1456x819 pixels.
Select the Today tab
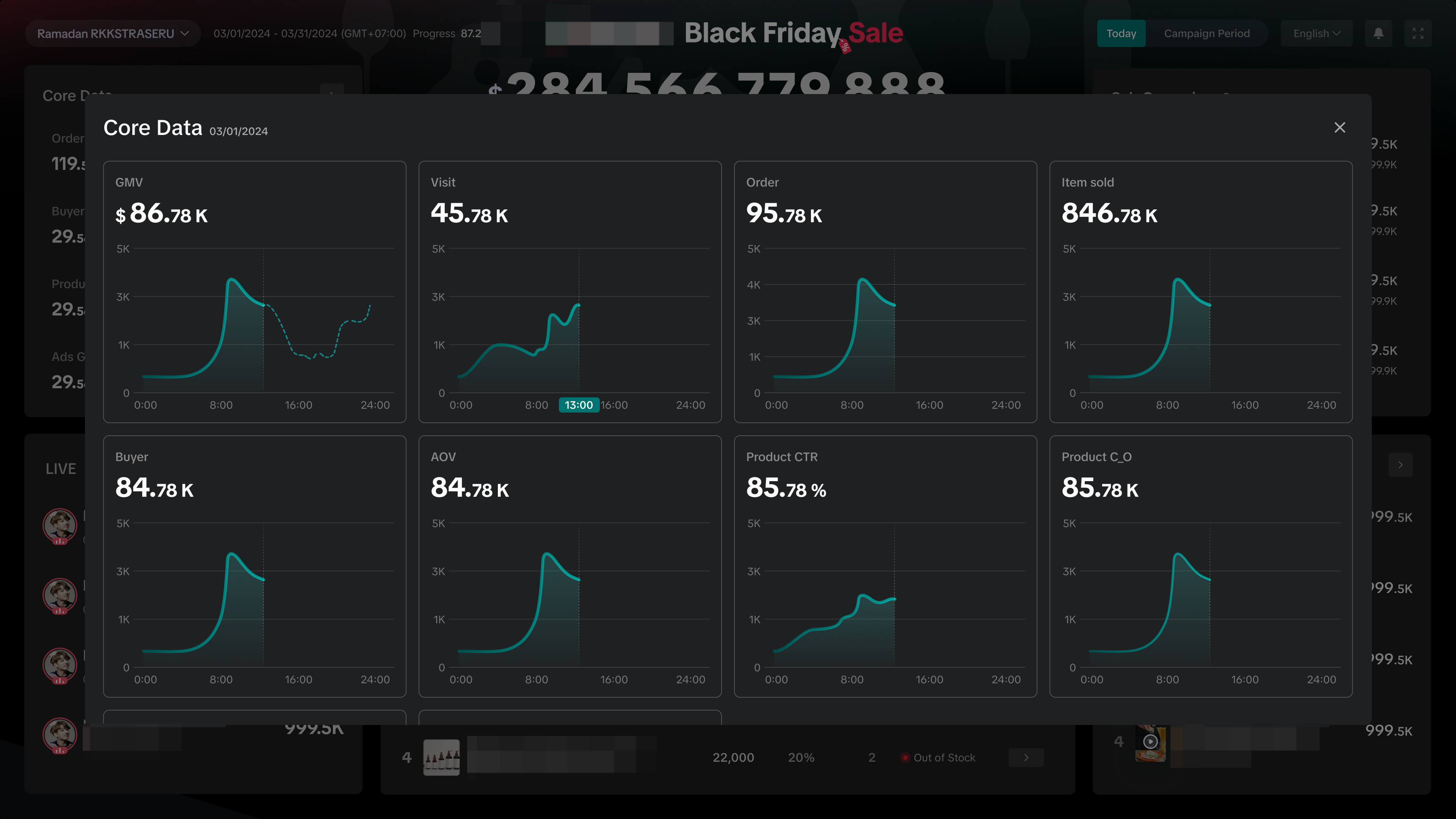1121,33
